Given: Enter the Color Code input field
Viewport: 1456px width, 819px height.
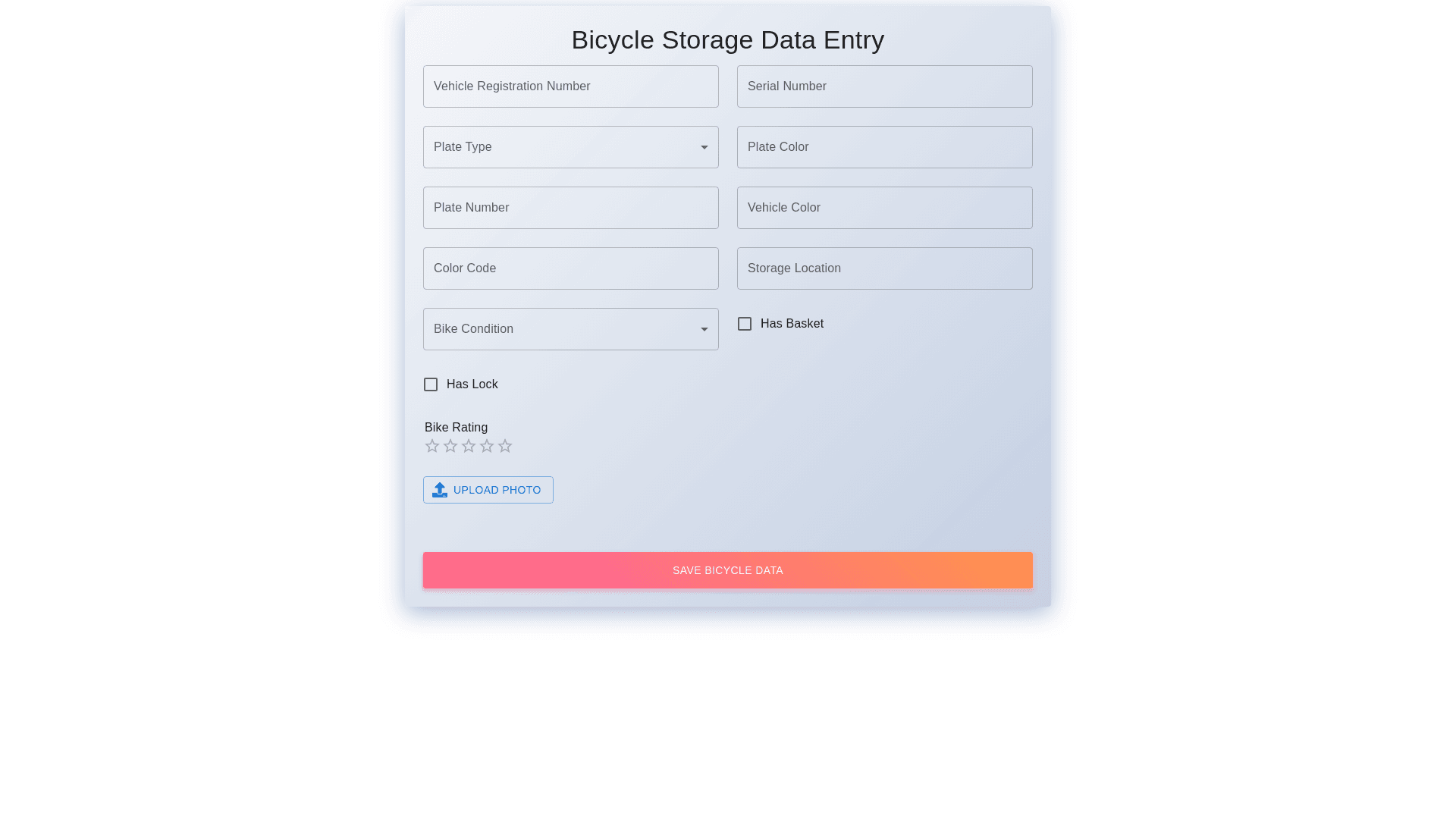Looking at the screenshot, I should (570, 268).
